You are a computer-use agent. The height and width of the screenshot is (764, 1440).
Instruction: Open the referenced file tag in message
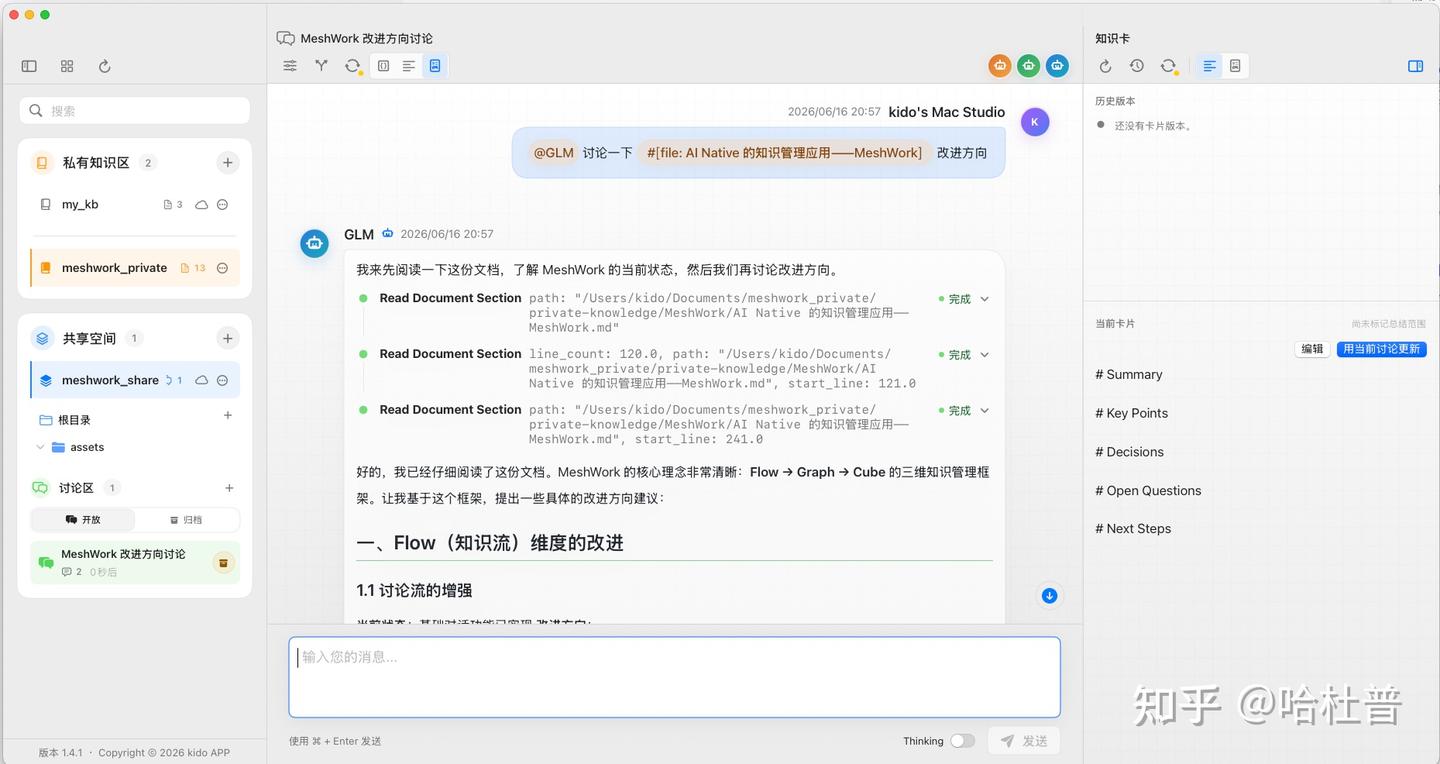(x=784, y=153)
